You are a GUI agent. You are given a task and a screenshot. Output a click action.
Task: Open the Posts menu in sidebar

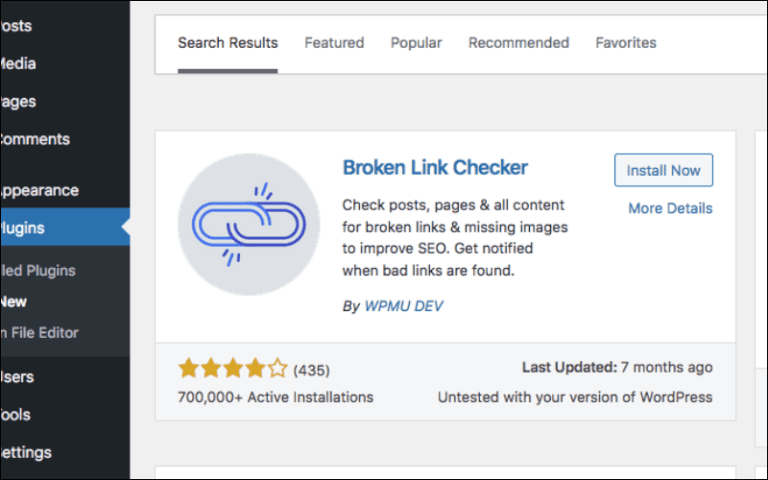16,25
